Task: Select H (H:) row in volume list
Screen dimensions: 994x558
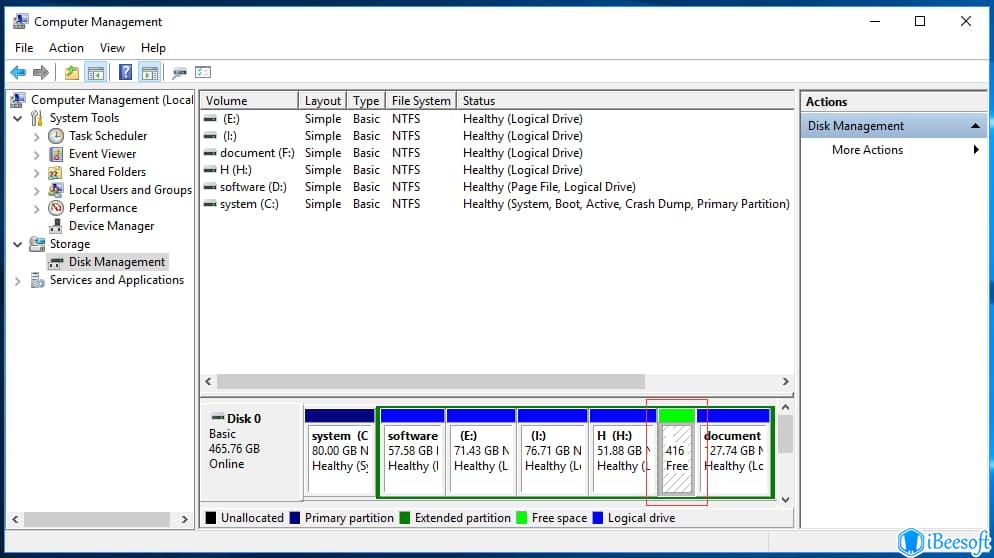Action: point(497,170)
